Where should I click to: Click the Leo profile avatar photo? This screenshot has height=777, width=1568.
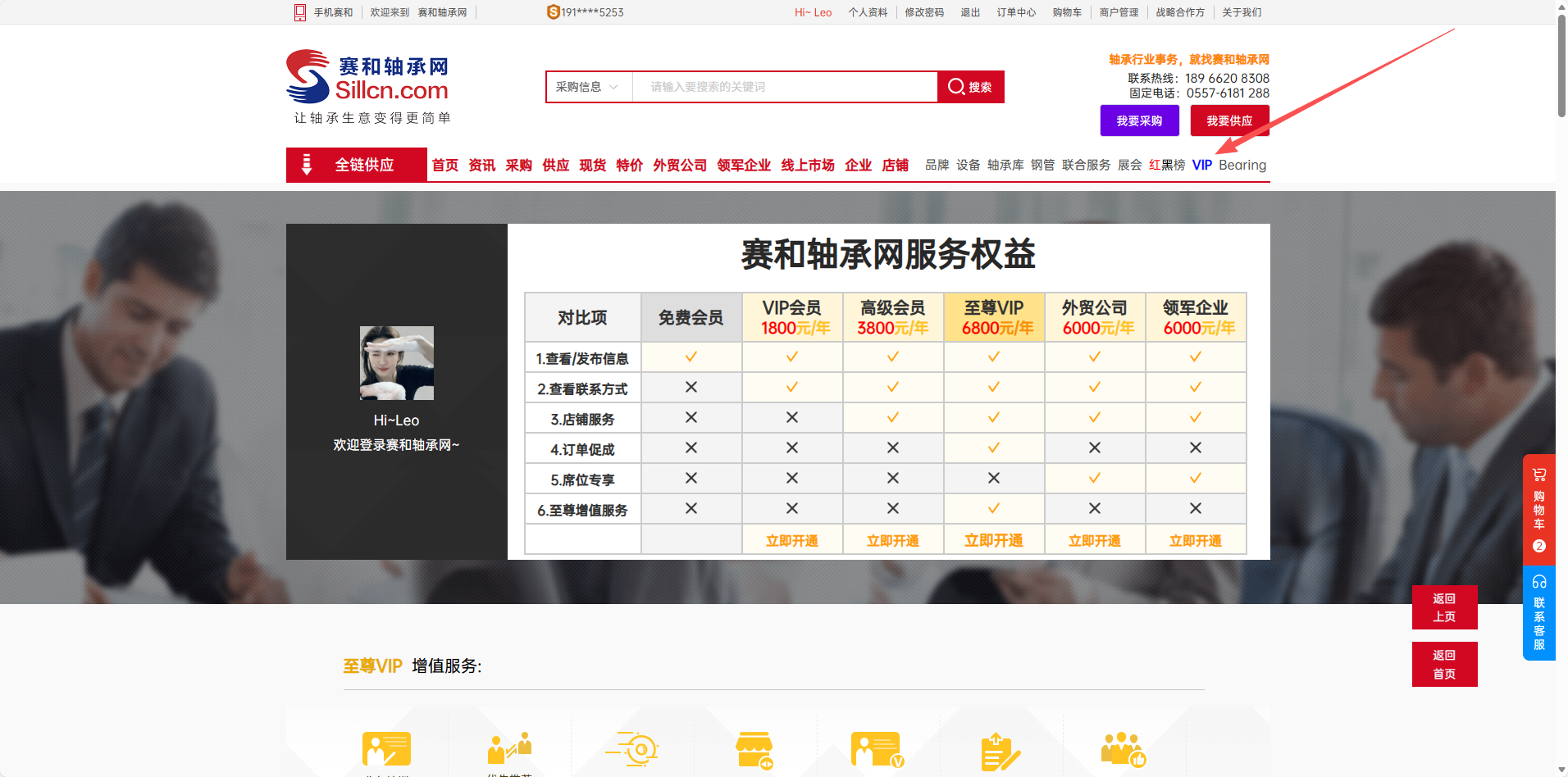coord(397,363)
